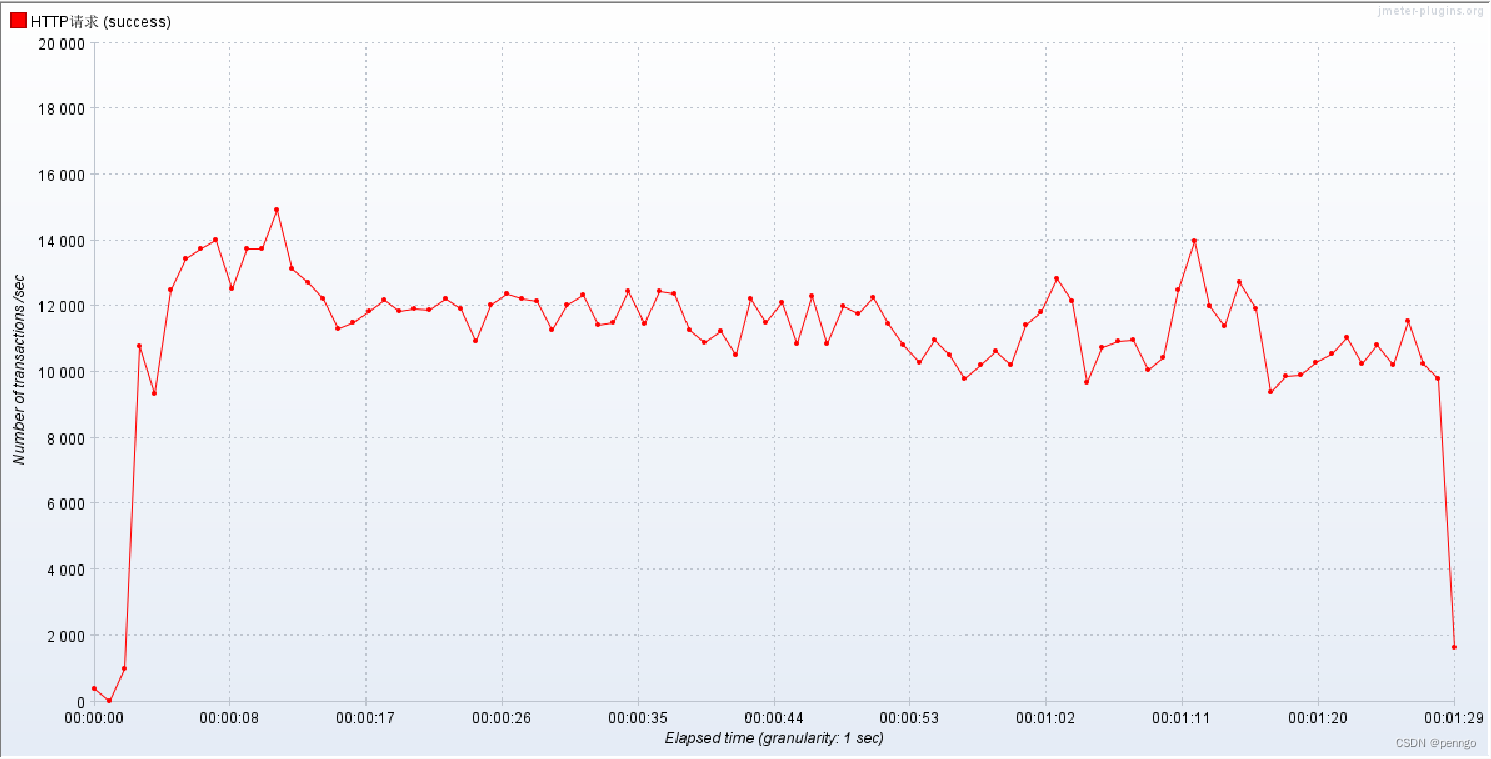
Task: Click the Number of transactions /sec axis title
Action: pos(19,372)
